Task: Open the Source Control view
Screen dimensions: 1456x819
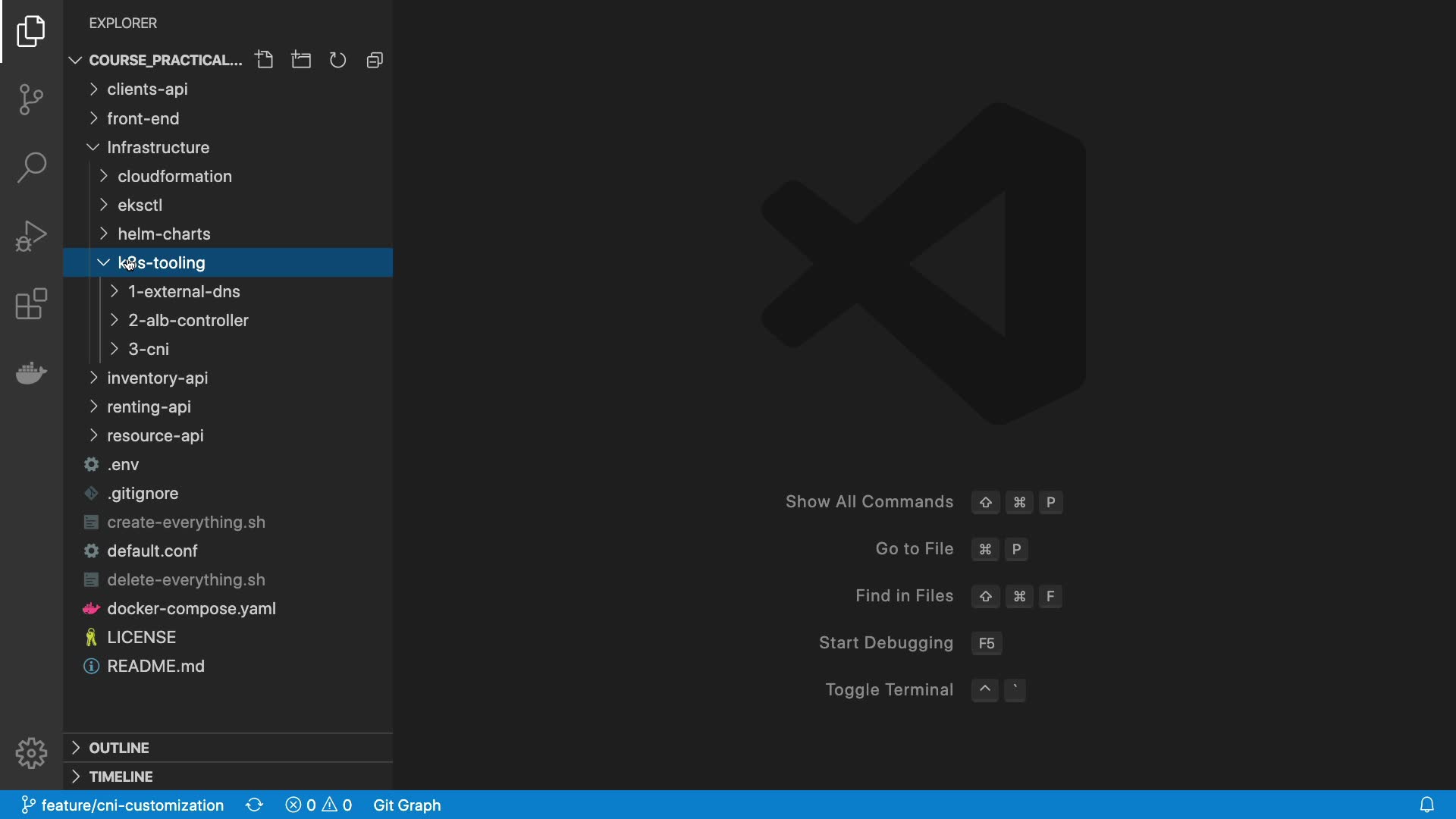Action: pyautogui.click(x=31, y=99)
